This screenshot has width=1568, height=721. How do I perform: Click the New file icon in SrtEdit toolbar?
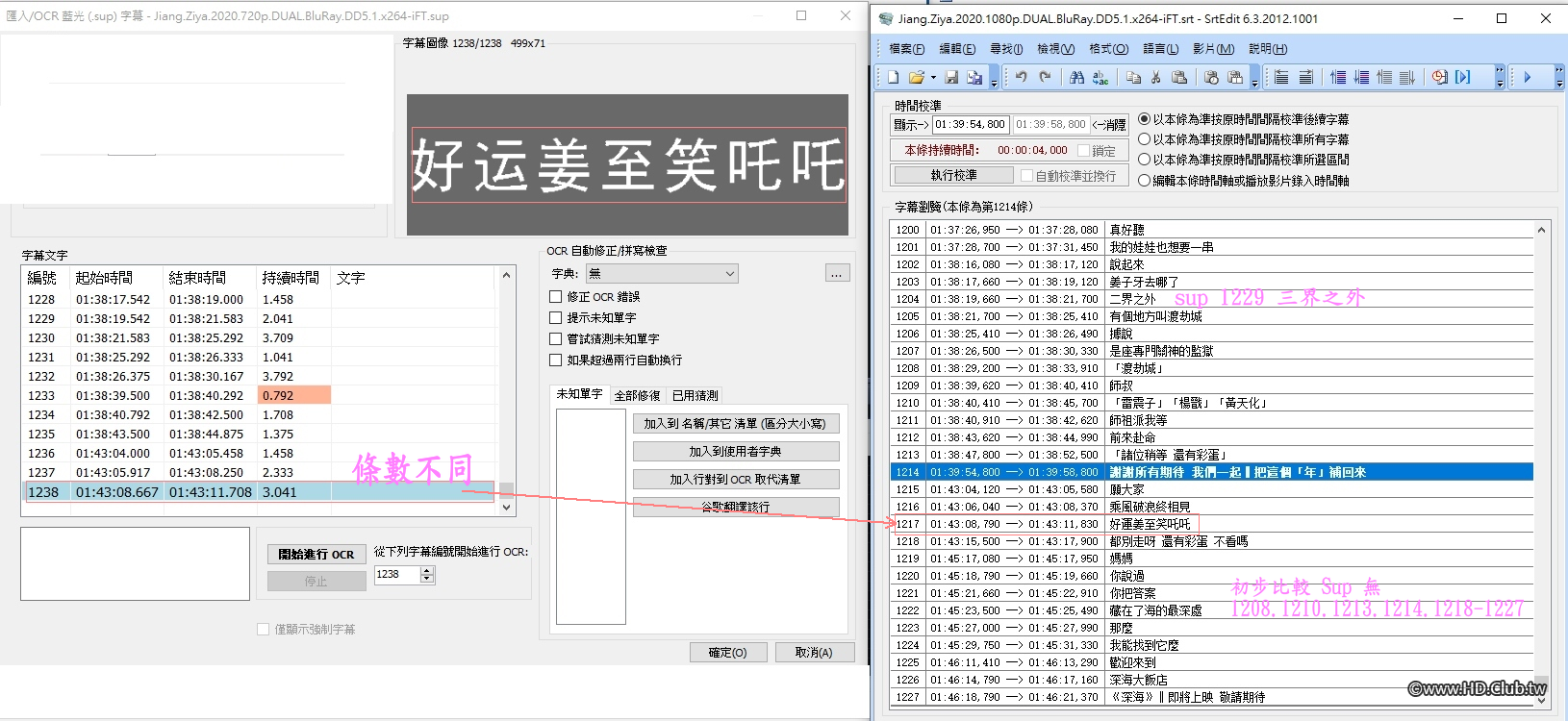[x=894, y=77]
